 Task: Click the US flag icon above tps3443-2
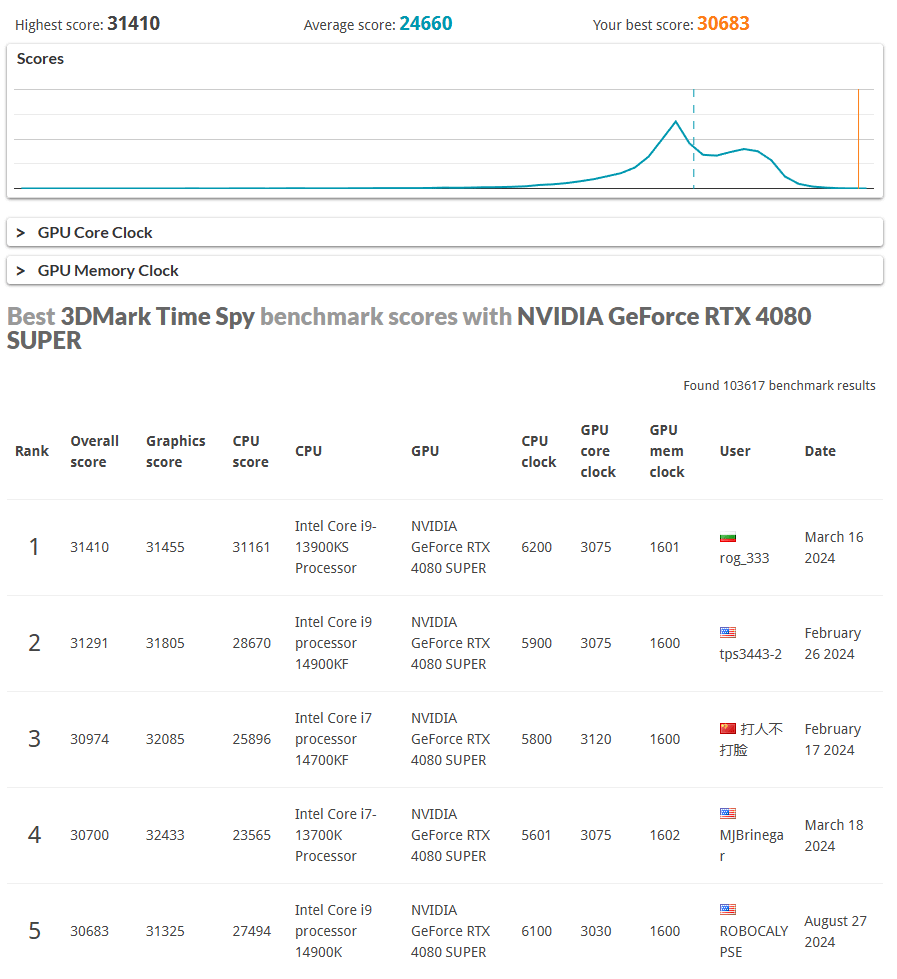click(727, 632)
